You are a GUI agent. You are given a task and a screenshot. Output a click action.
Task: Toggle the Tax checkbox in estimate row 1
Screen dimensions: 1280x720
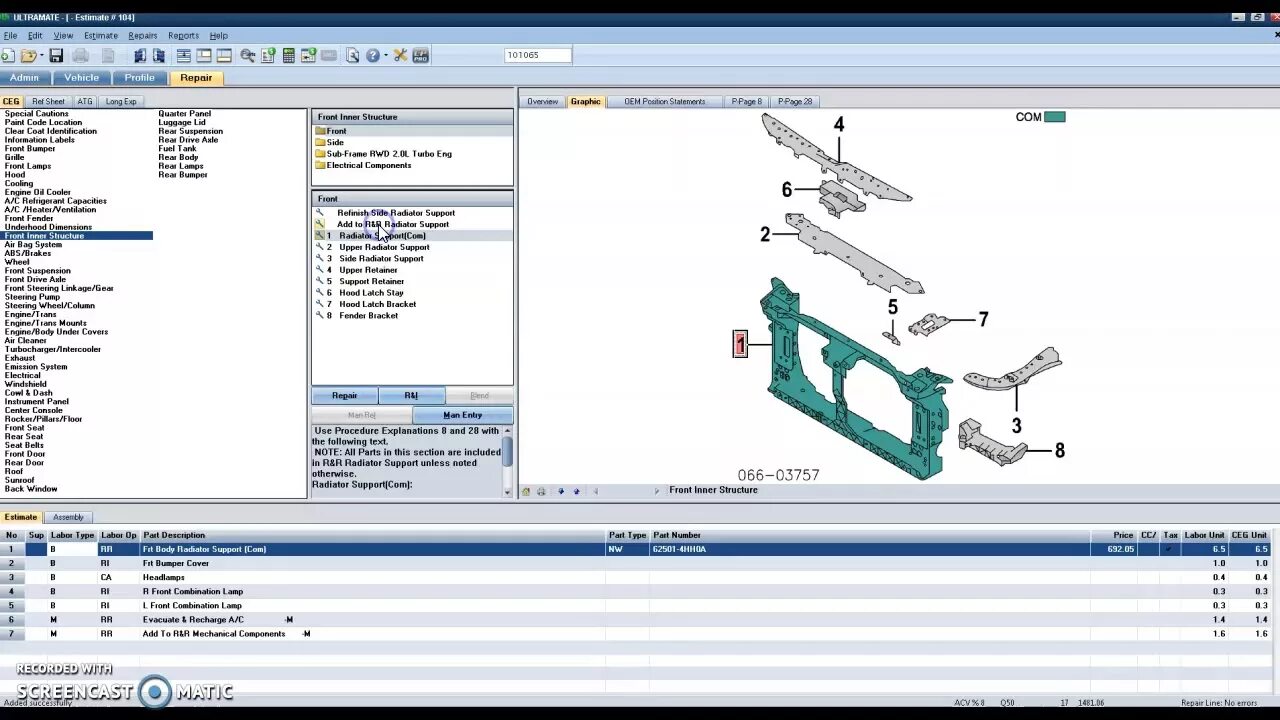tap(1170, 549)
